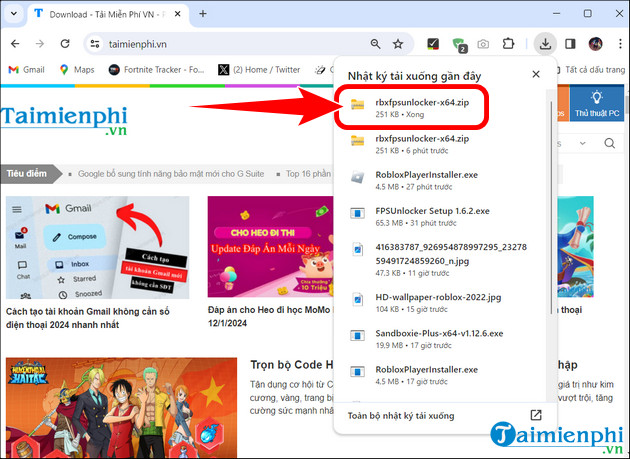Open the Chrome profile avatar
Image resolution: width=630 pixels, height=459 pixels.
pyautogui.click(x=596, y=44)
